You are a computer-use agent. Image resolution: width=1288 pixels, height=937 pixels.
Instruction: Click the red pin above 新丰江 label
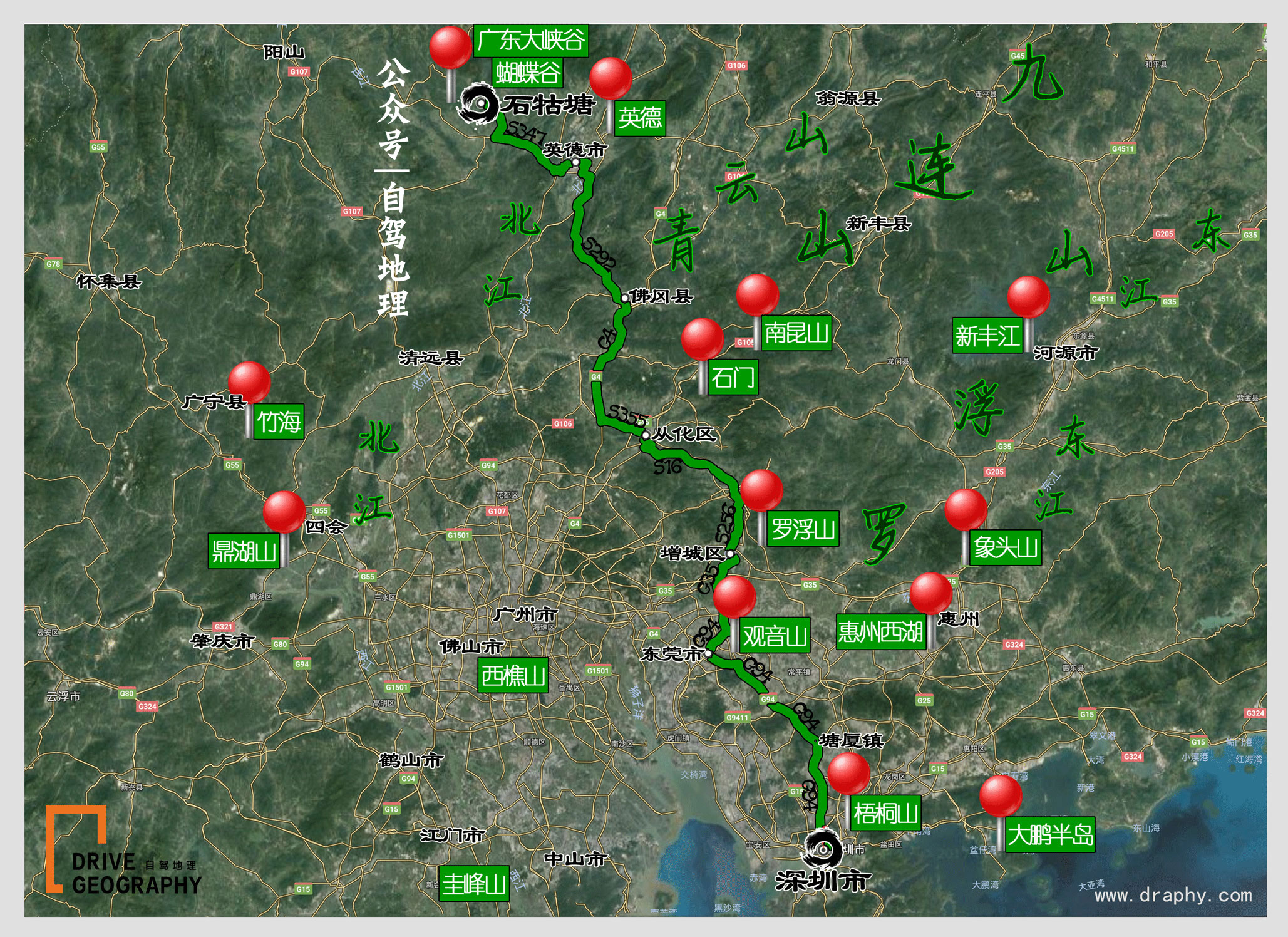click(x=1029, y=297)
